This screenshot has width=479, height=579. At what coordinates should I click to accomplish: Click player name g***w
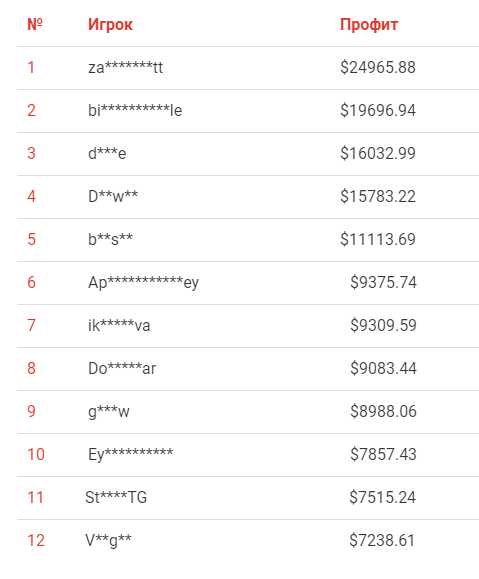coord(109,411)
